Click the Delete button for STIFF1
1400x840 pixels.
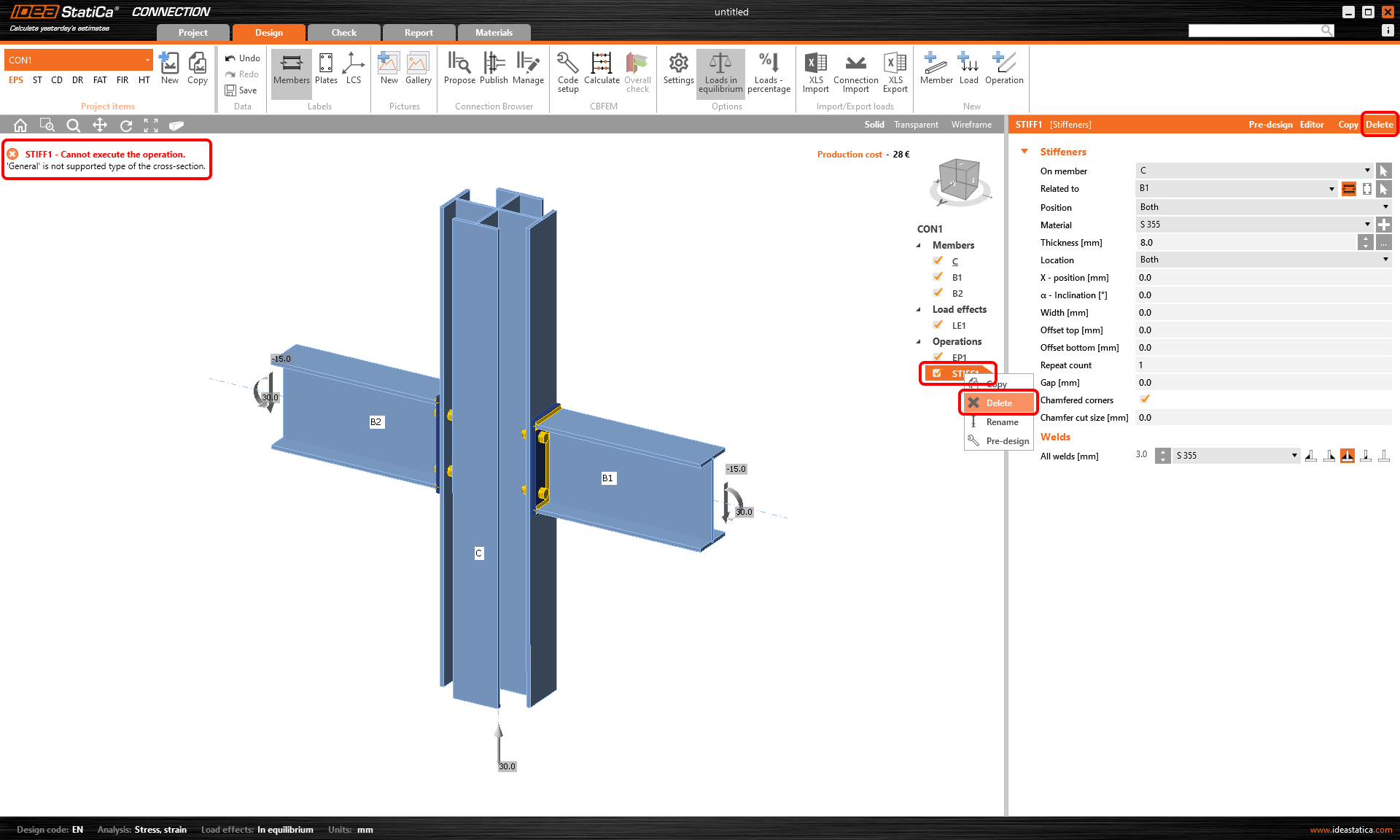[1379, 124]
